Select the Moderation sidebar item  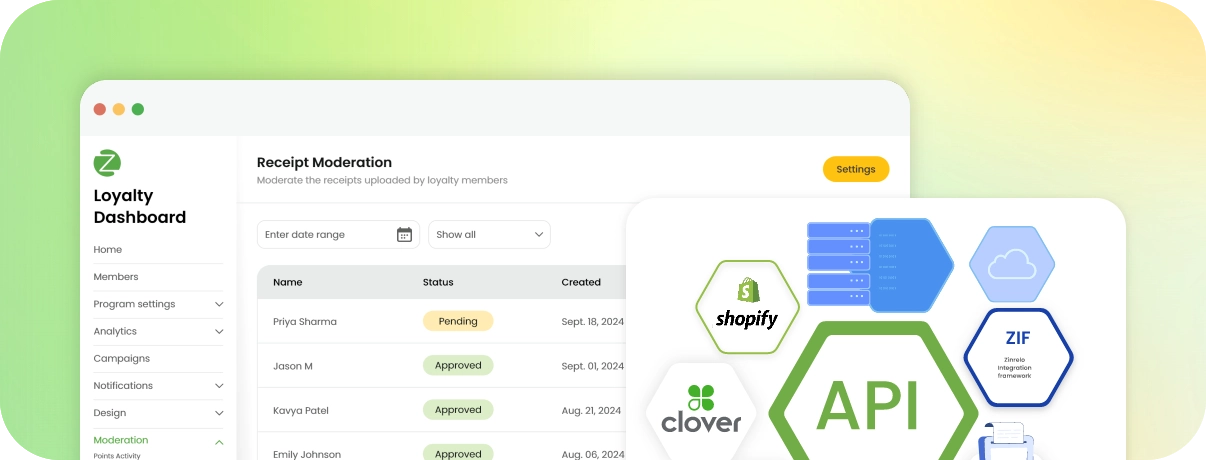pos(121,440)
